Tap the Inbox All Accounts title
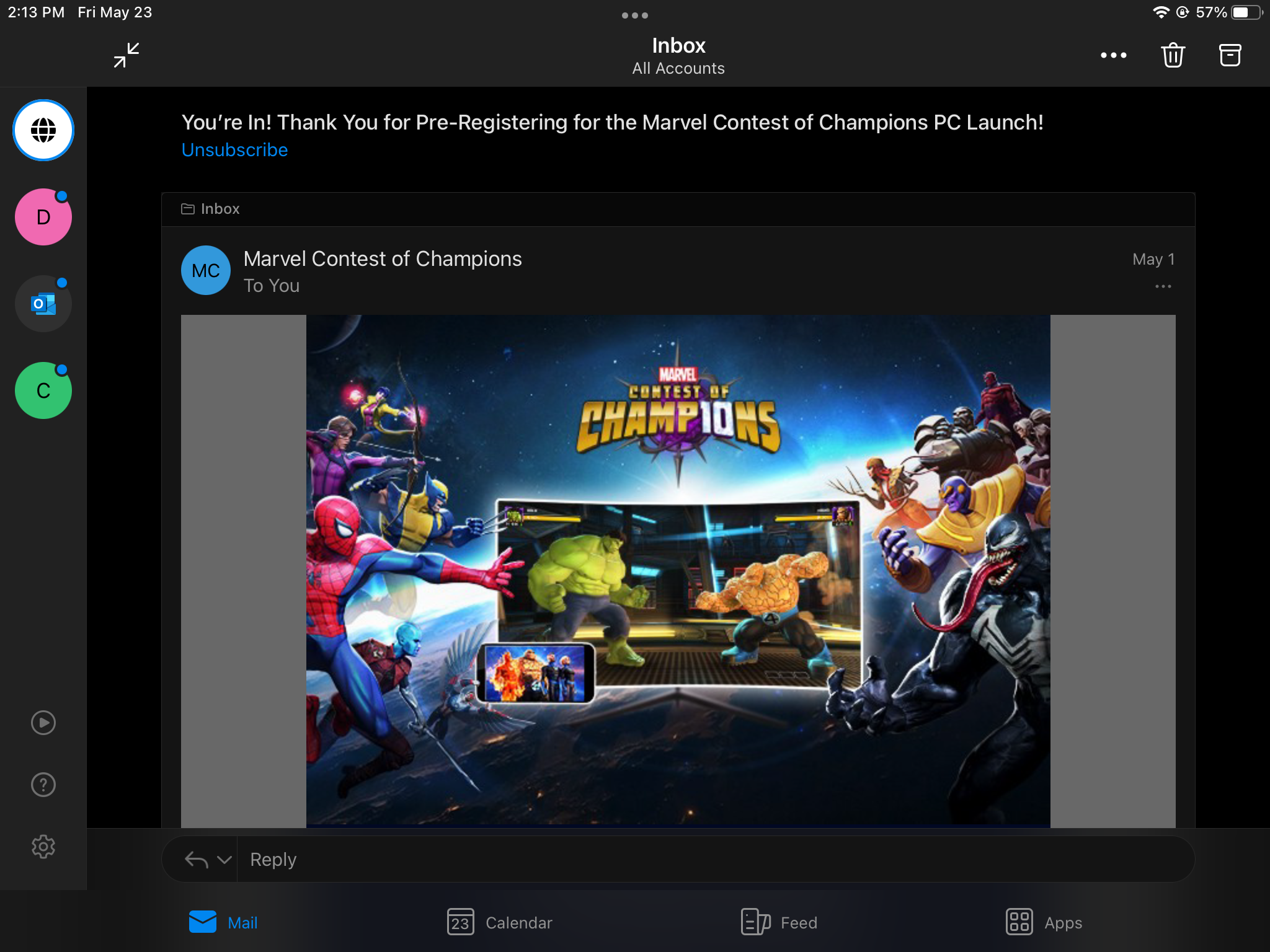The image size is (1270, 952). point(678,55)
